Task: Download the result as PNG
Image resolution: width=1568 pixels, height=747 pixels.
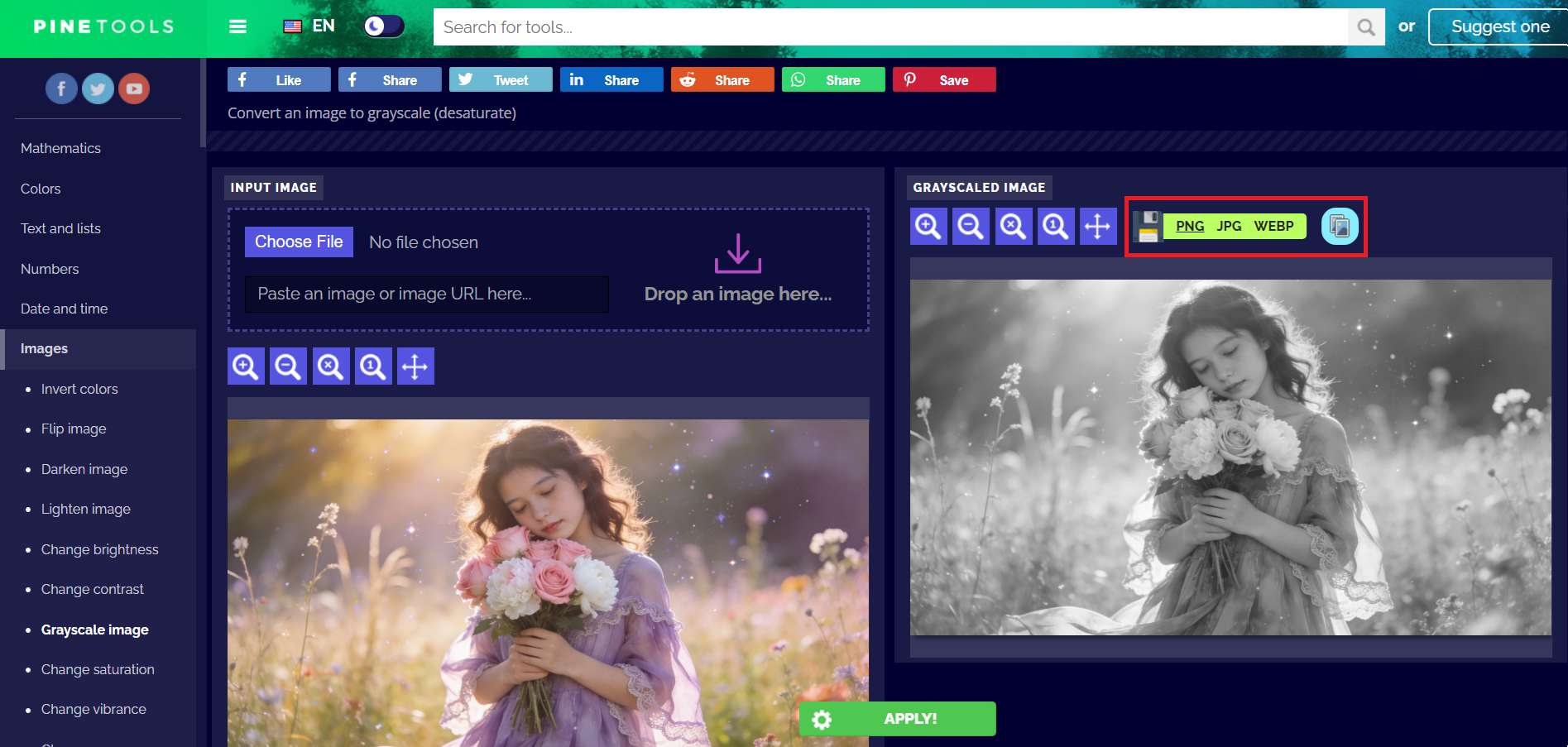Action: tap(1190, 226)
